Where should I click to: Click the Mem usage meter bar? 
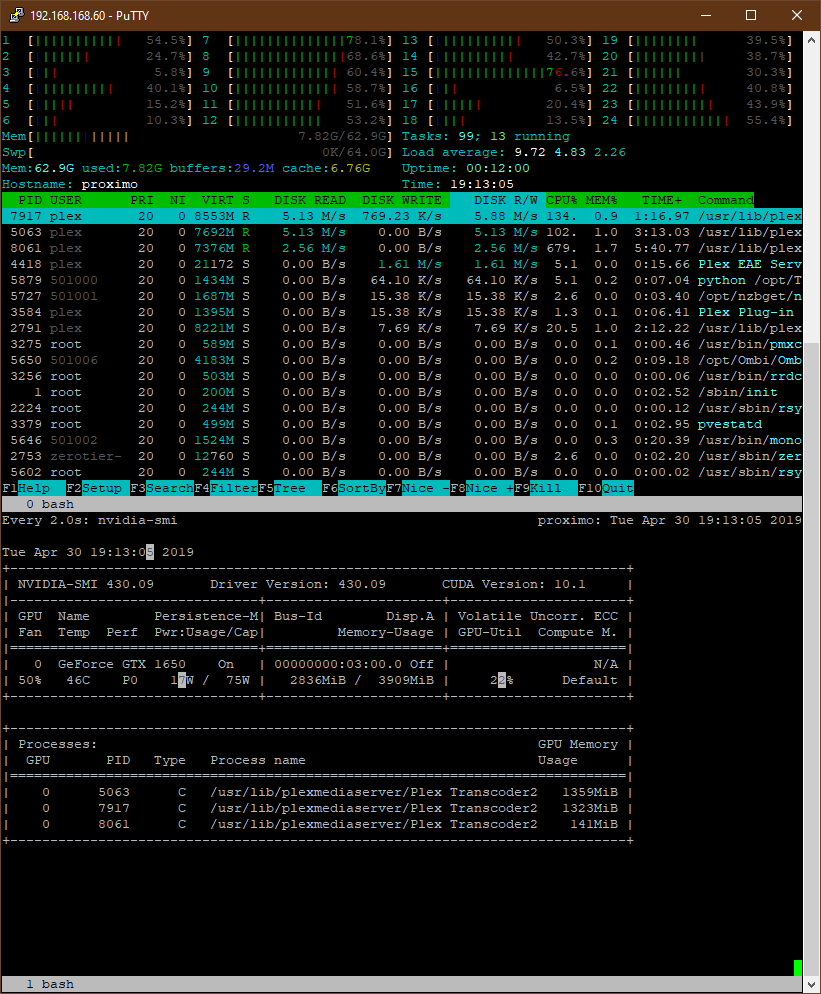click(197, 136)
